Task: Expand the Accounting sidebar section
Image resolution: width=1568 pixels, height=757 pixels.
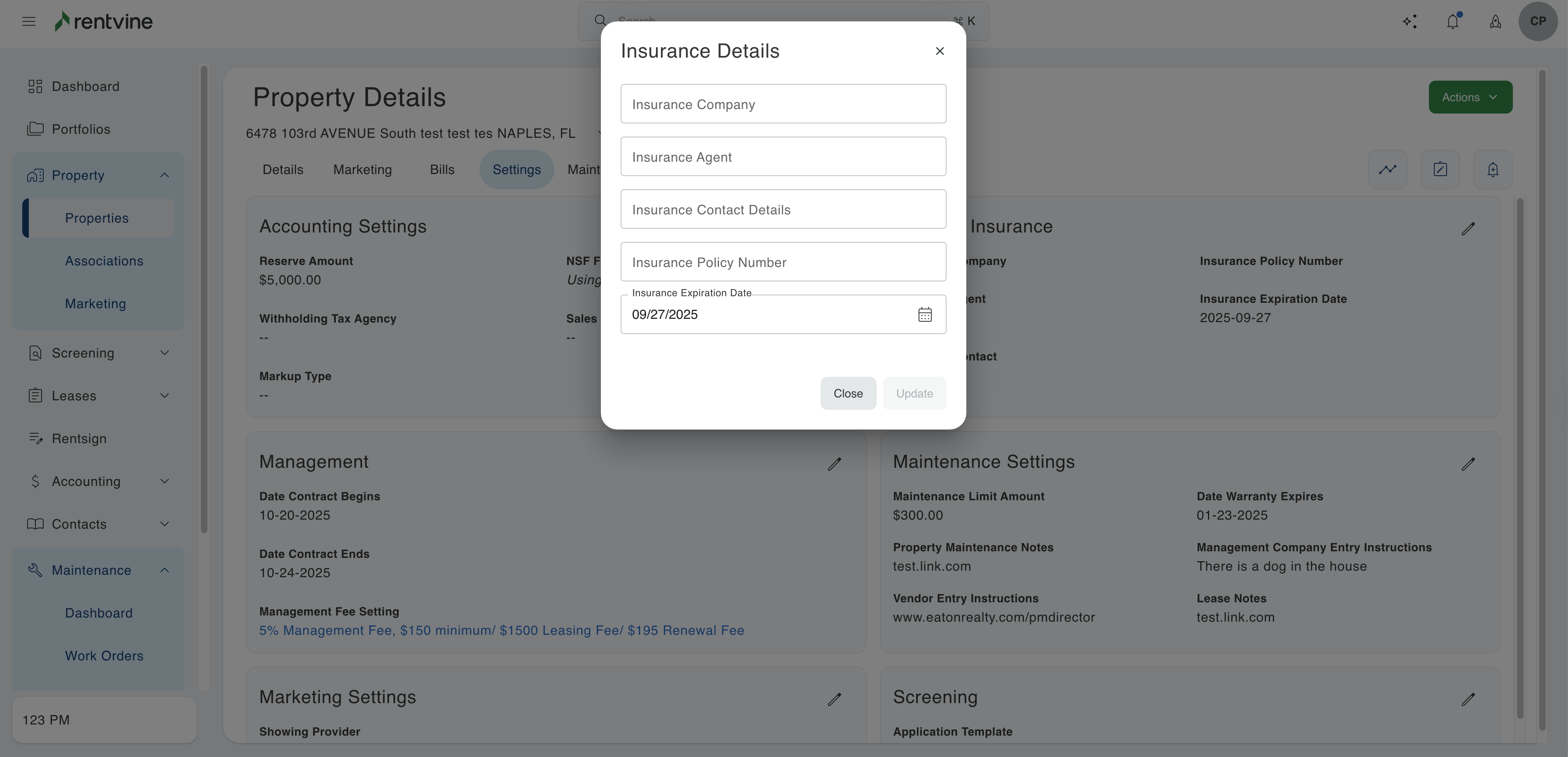Action: (164, 481)
